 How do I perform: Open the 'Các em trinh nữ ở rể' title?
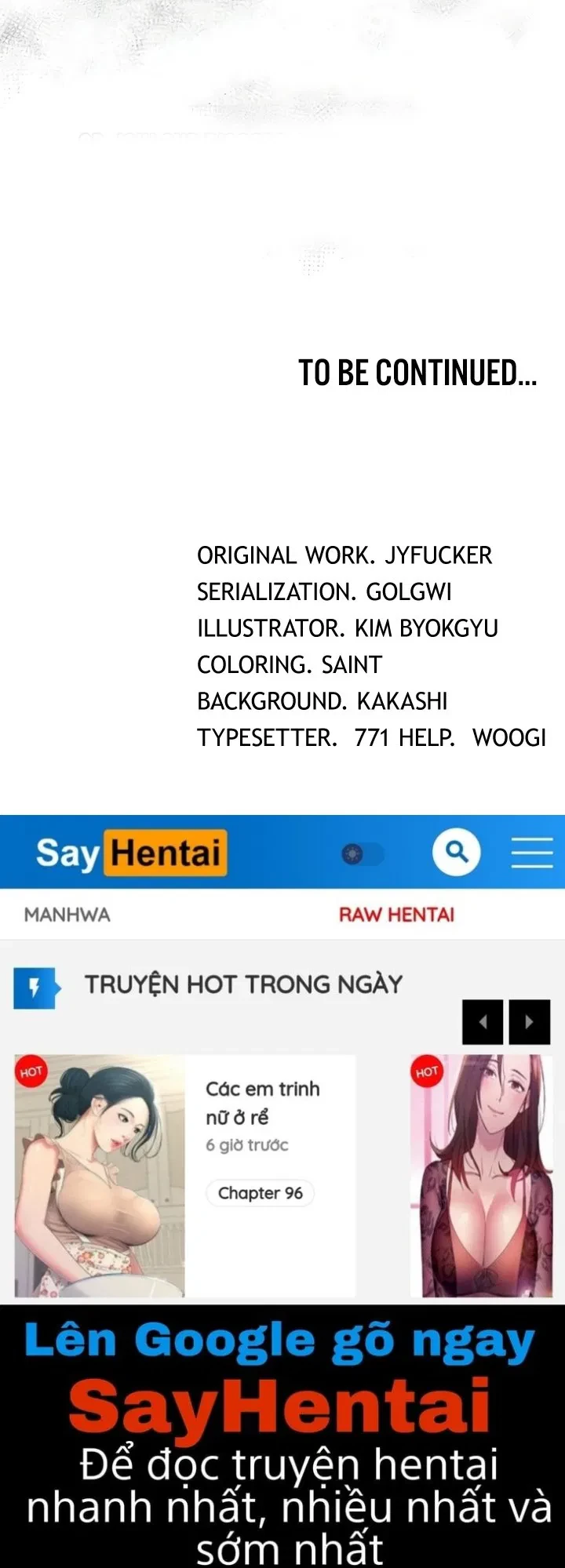(263, 1103)
